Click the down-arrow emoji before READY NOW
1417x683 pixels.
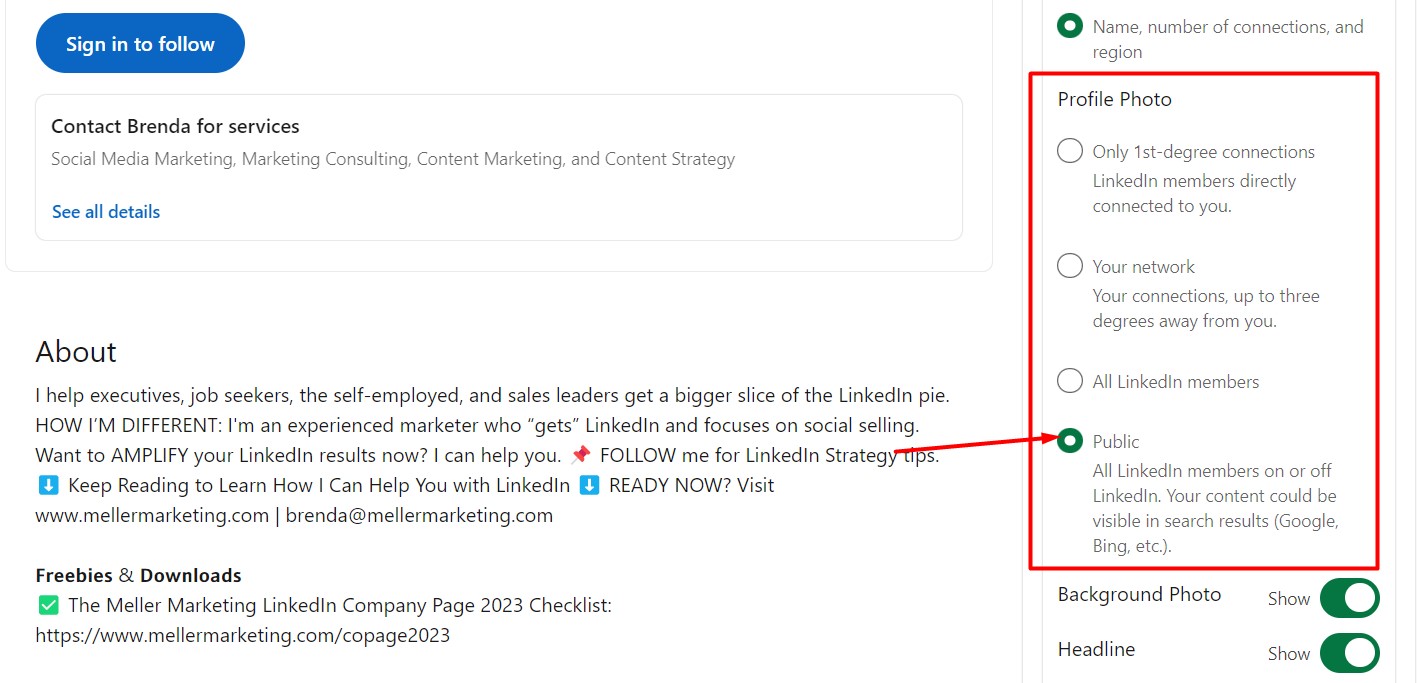(589, 485)
